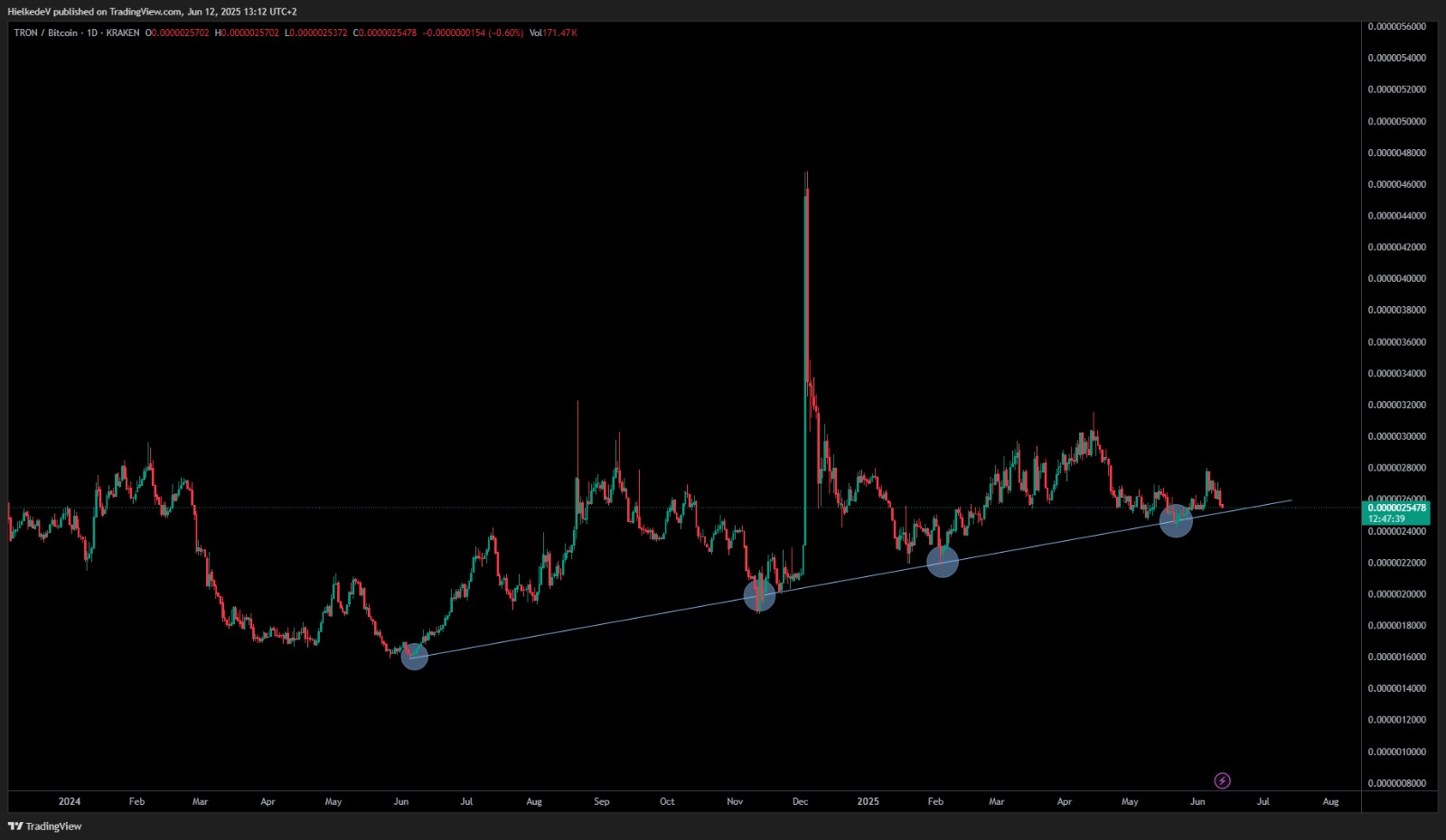This screenshot has width=1446, height=840.
Task: Click price axis label 0.0000032000
Action: click(x=1396, y=405)
